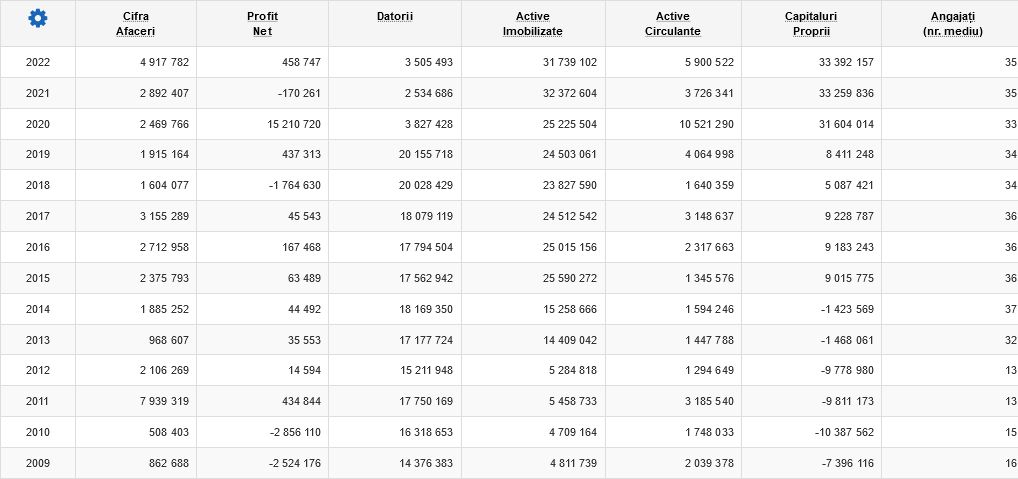
Task: Select the 2018 year cell
Action: pyautogui.click(x=38, y=186)
